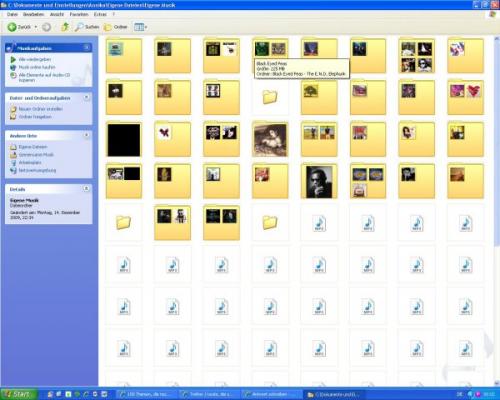Go back with the green Zurück arrow

pyautogui.click(x=19, y=27)
